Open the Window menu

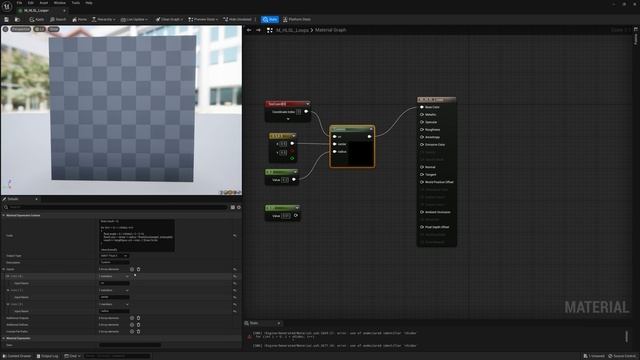(x=60, y=3)
